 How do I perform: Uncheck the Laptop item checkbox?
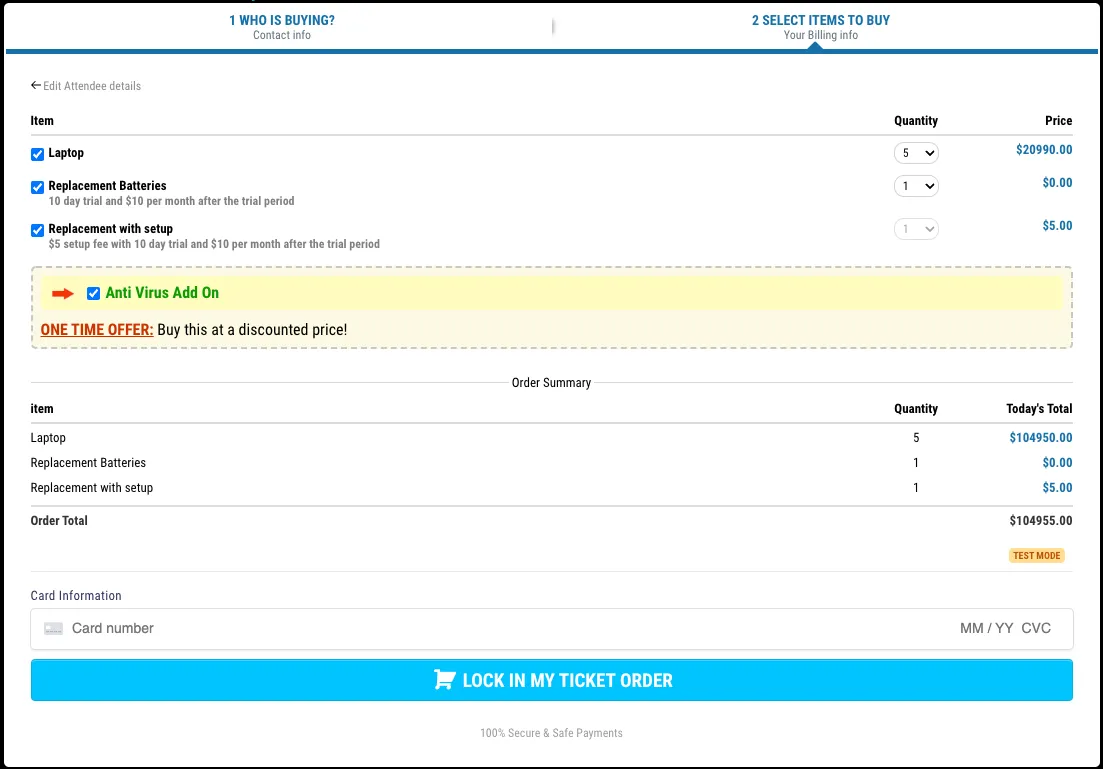[x=37, y=154]
